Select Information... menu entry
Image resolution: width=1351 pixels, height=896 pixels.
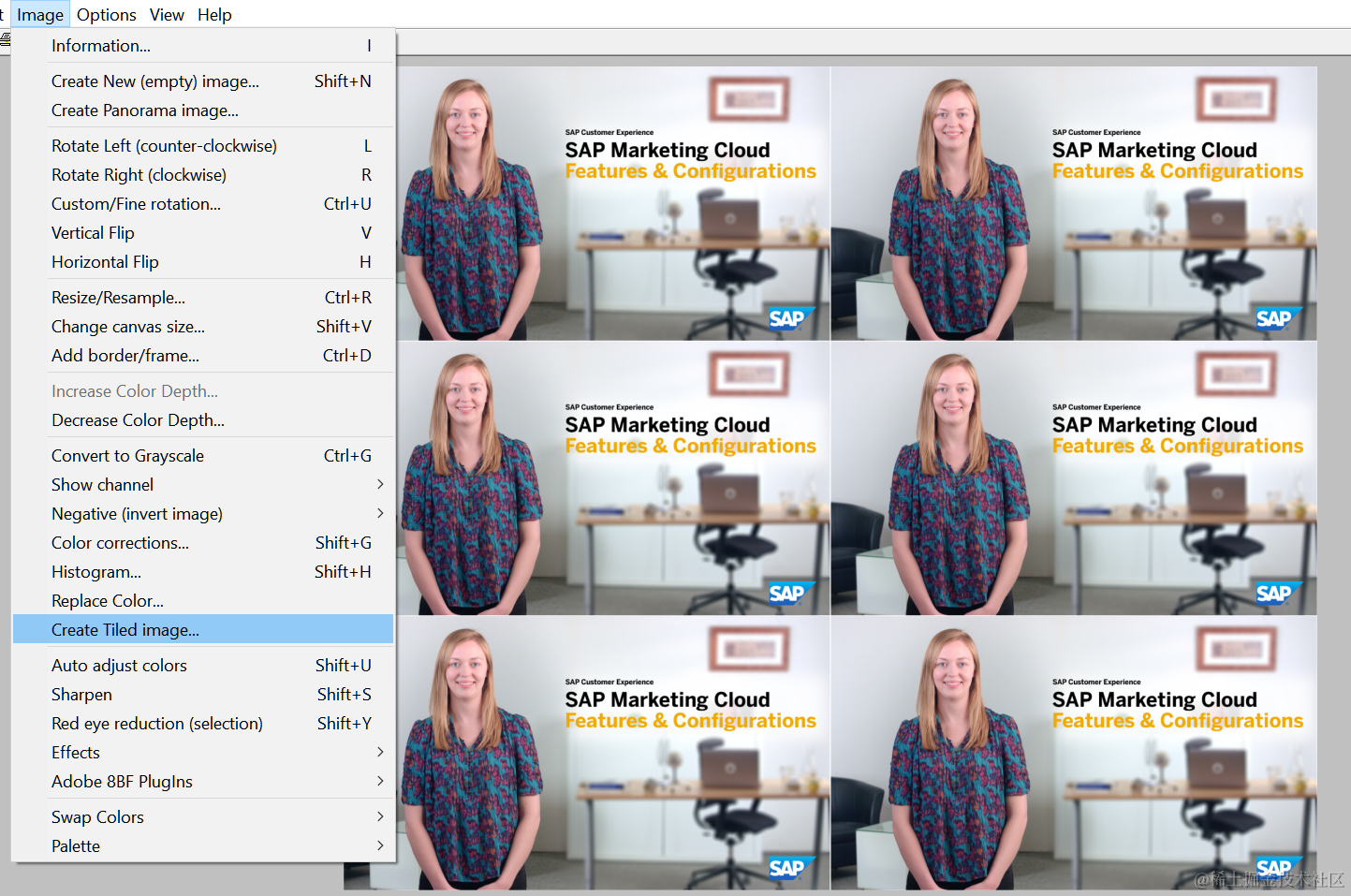(x=203, y=46)
